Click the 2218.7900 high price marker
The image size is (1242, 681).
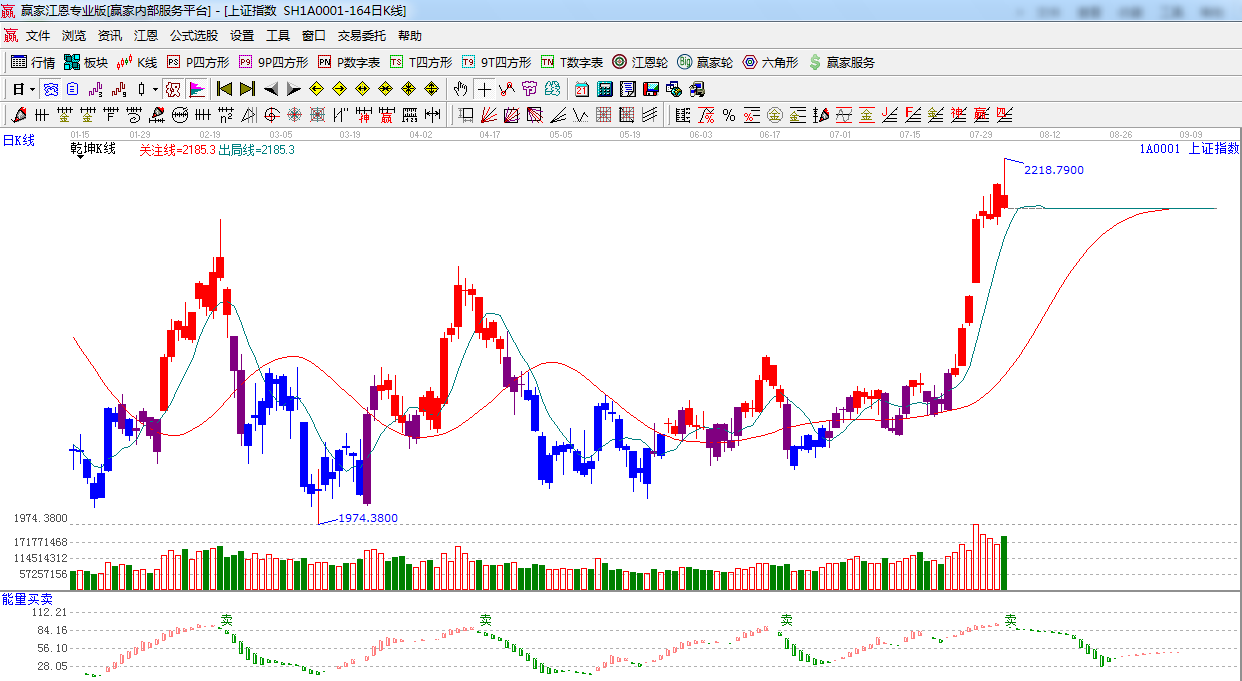tap(1053, 170)
